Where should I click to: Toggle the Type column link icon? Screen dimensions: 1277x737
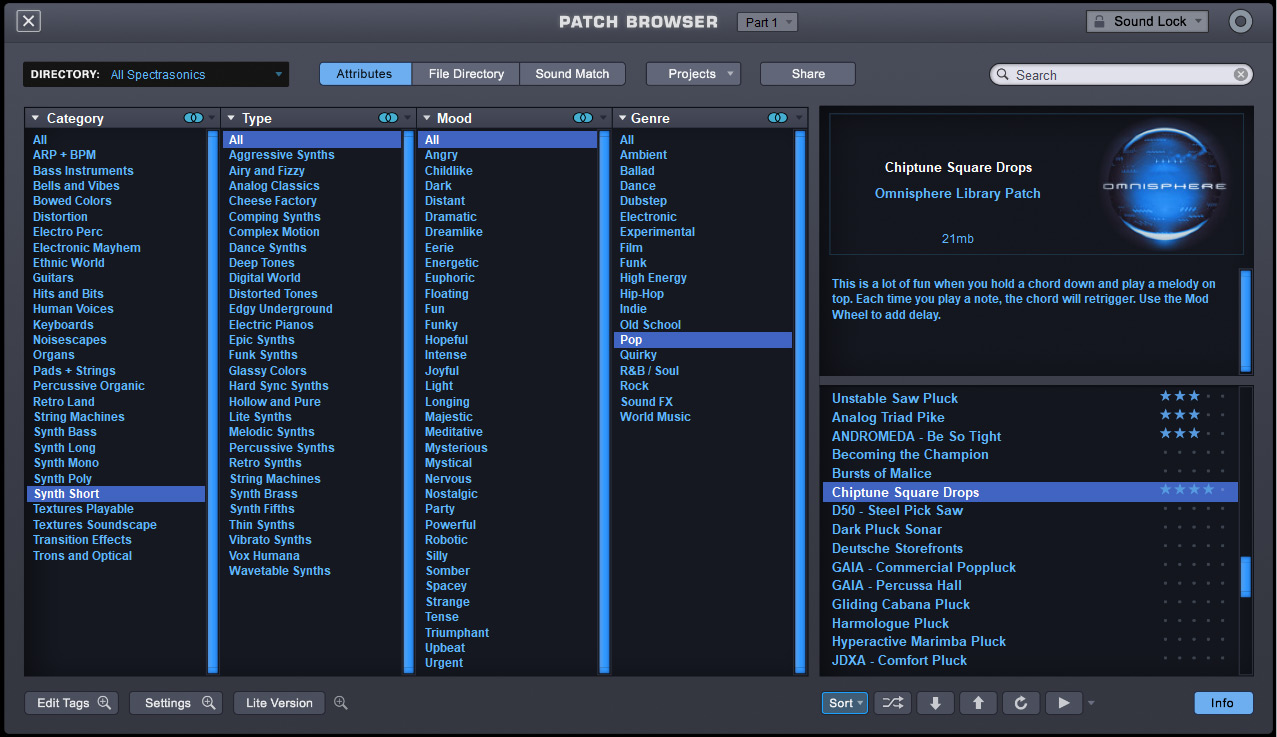(x=389, y=118)
